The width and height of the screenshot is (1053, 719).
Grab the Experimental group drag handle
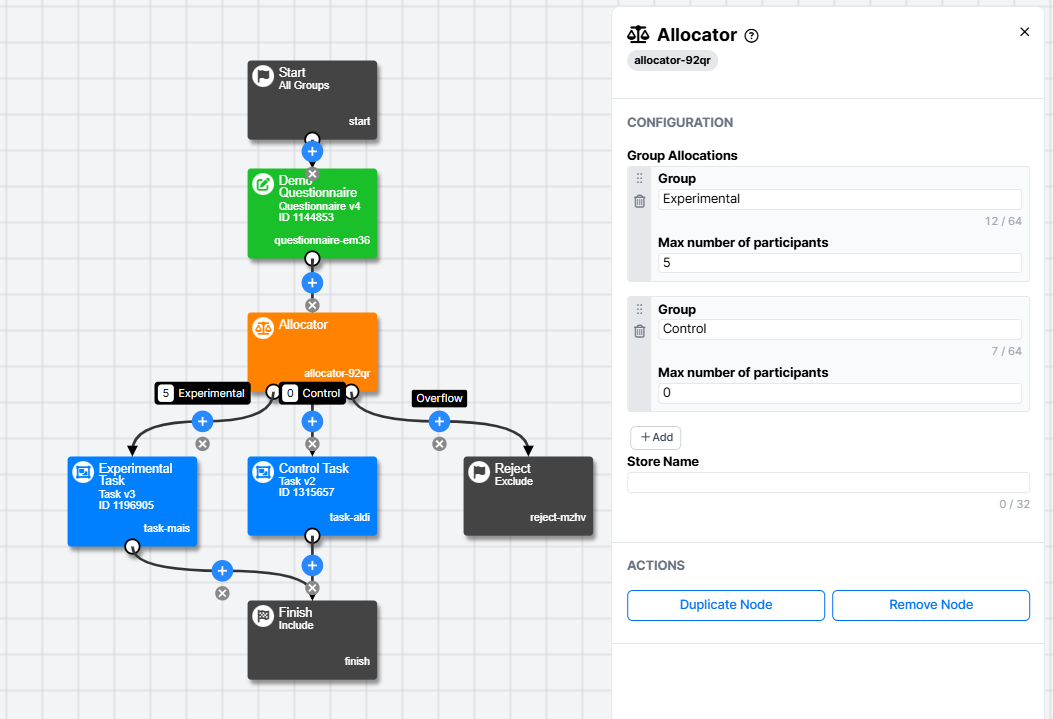coord(639,178)
